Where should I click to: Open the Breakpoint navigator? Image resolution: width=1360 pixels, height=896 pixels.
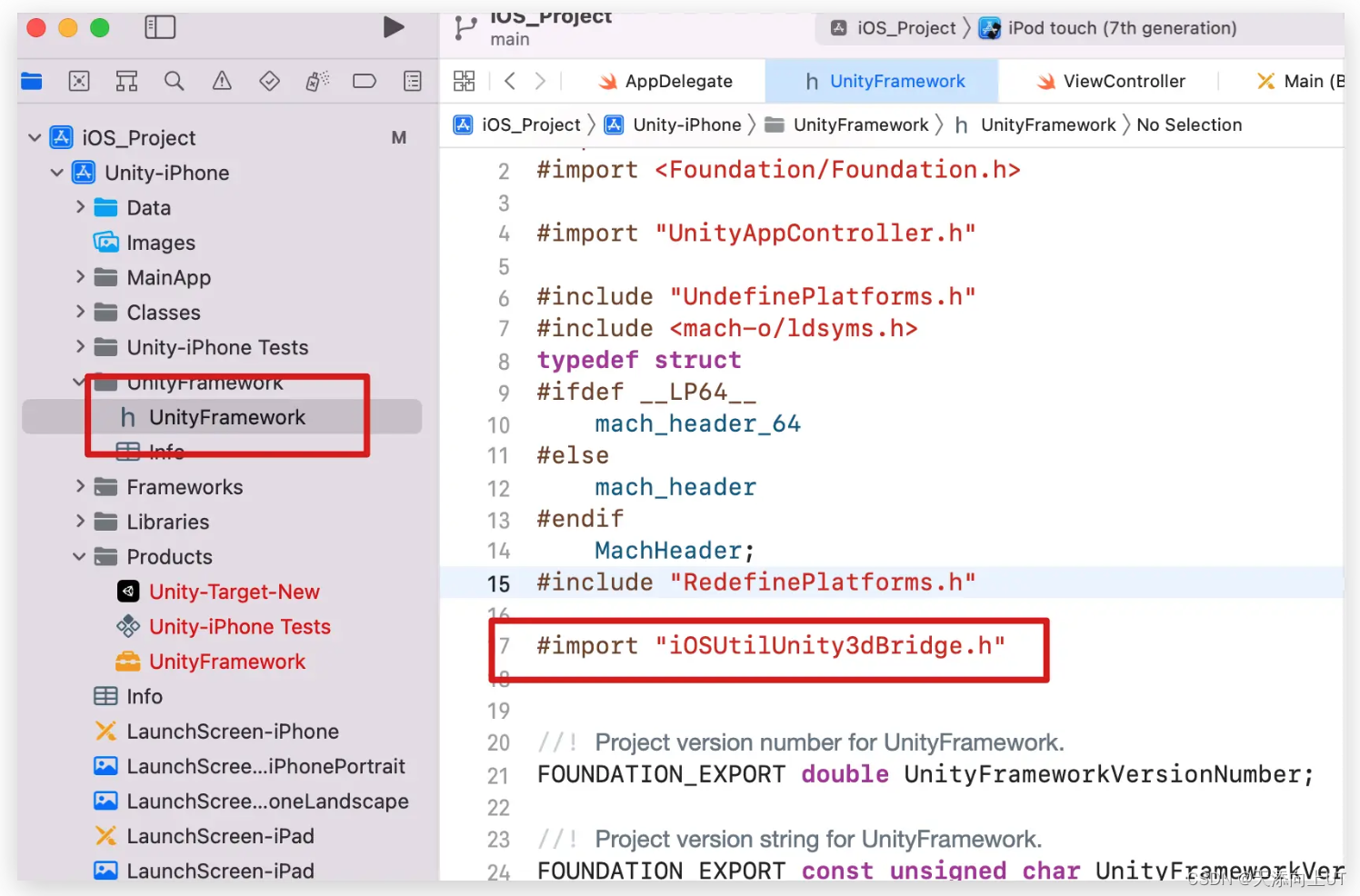click(365, 81)
